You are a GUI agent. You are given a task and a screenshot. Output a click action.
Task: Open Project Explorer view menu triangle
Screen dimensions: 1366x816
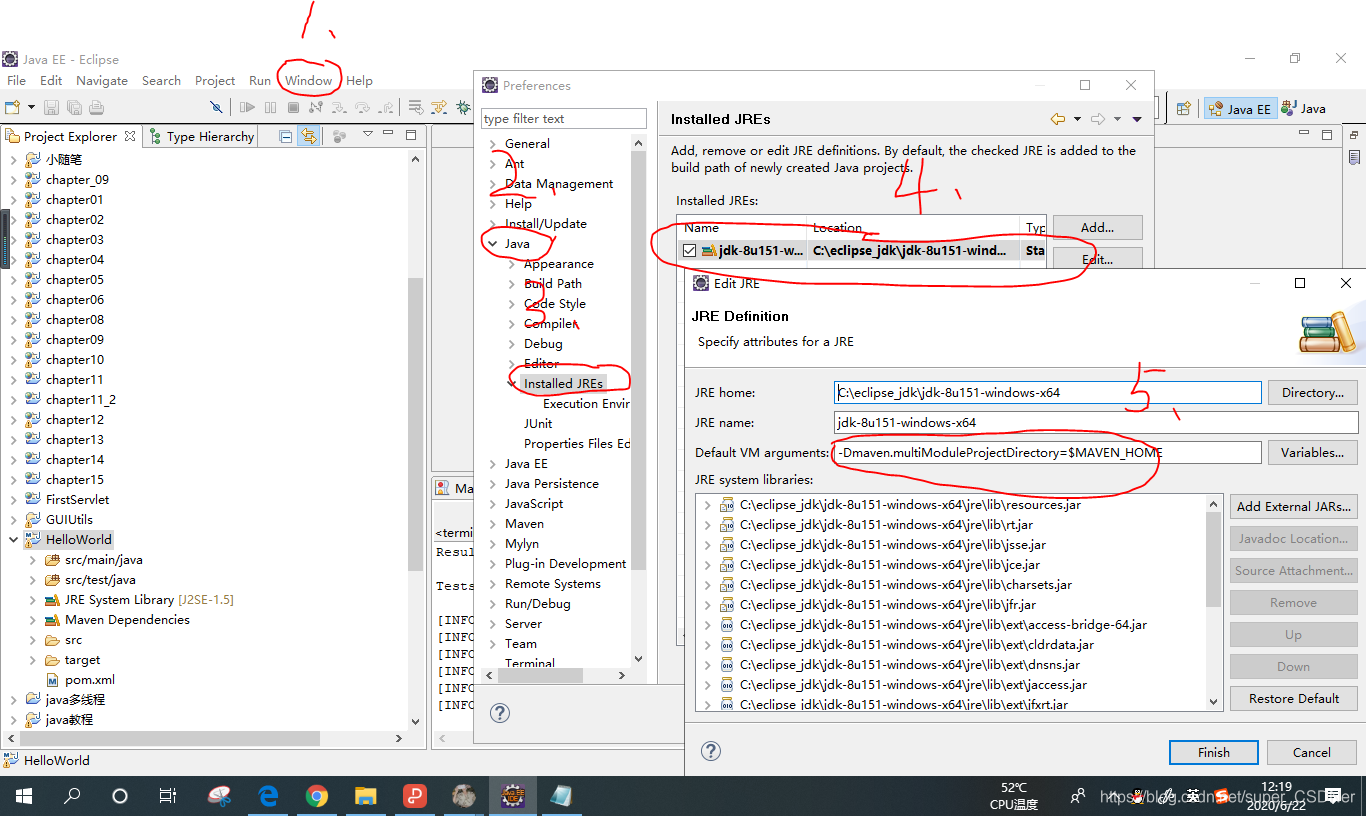click(x=368, y=135)
